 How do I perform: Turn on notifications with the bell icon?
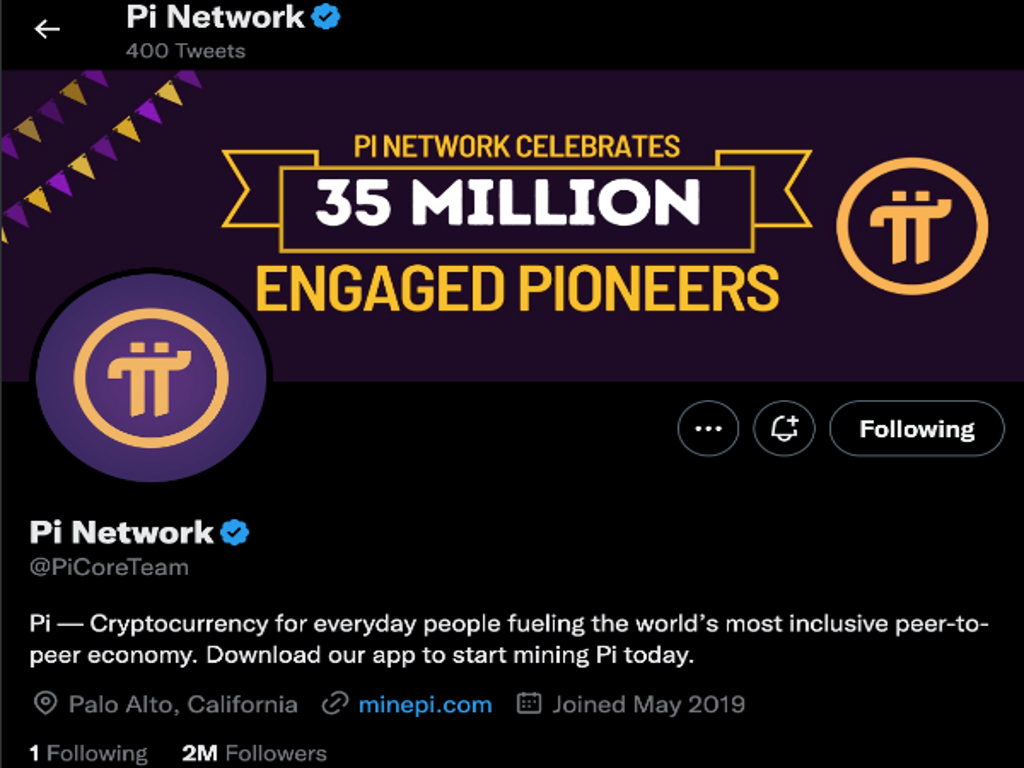click(x=784, y=429)
